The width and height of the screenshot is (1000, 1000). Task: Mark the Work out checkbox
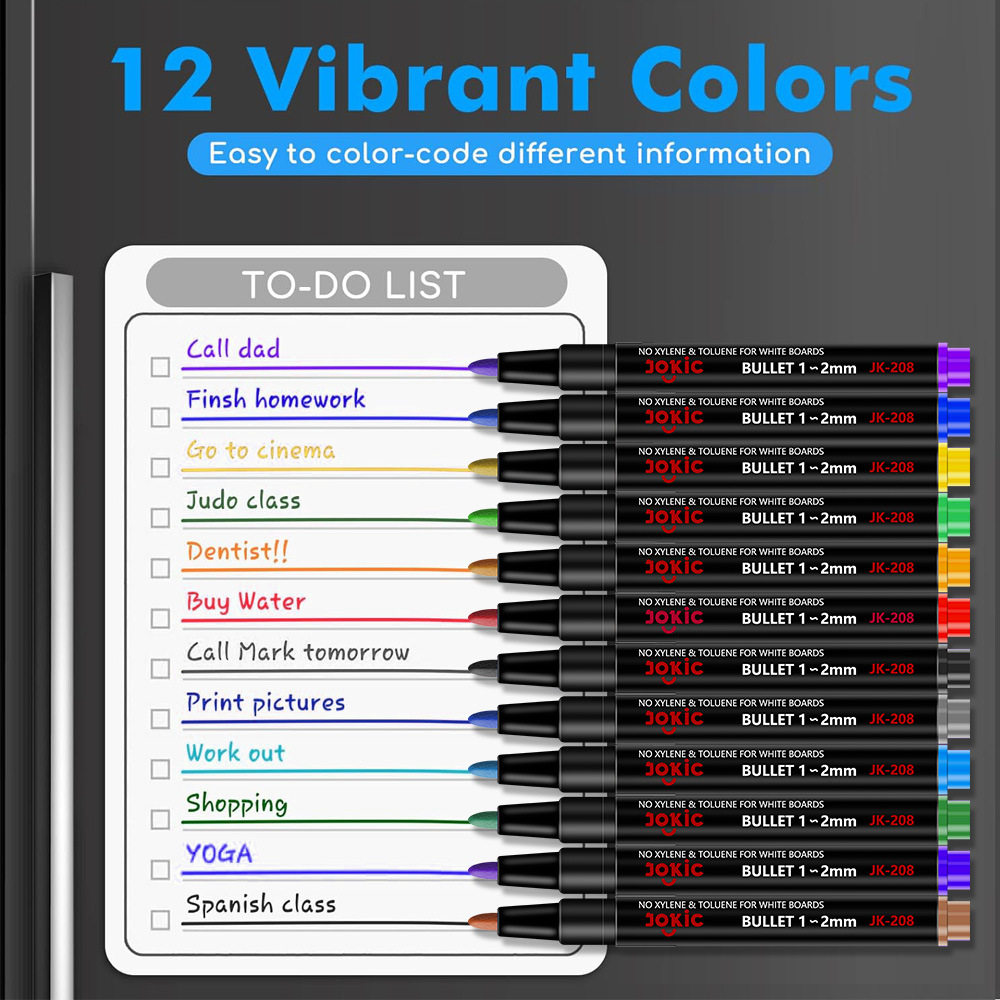(160, 769)
